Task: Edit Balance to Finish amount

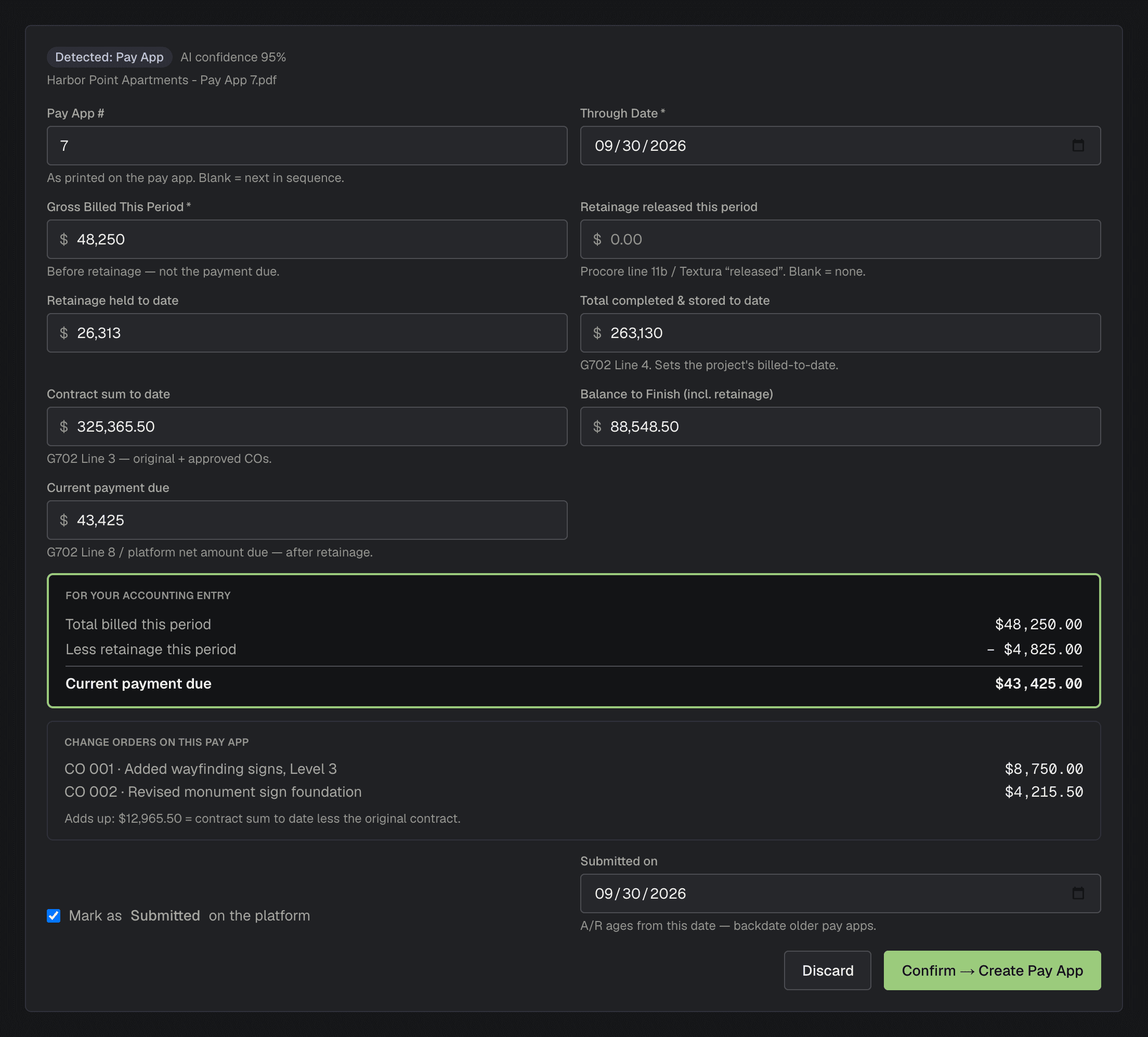Action: 840,426
